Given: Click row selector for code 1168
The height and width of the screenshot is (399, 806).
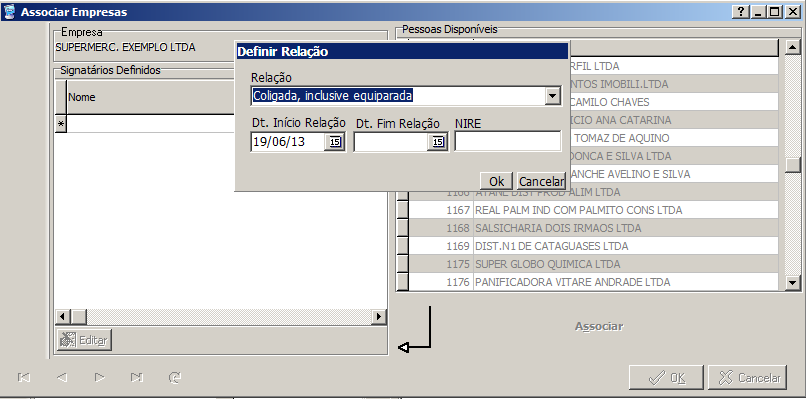Looking at the screenshot, I should [x=402, y=228].
